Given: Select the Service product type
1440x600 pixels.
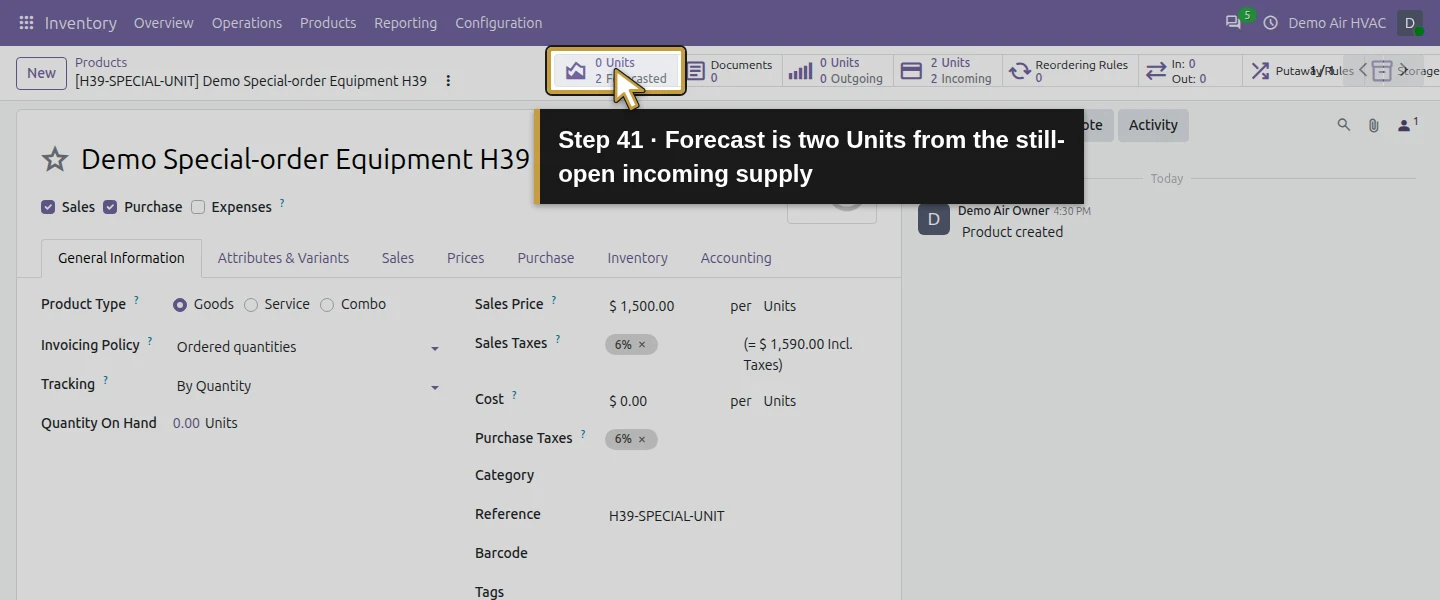Looking at the screenshot, I should (x=251, y=305).
